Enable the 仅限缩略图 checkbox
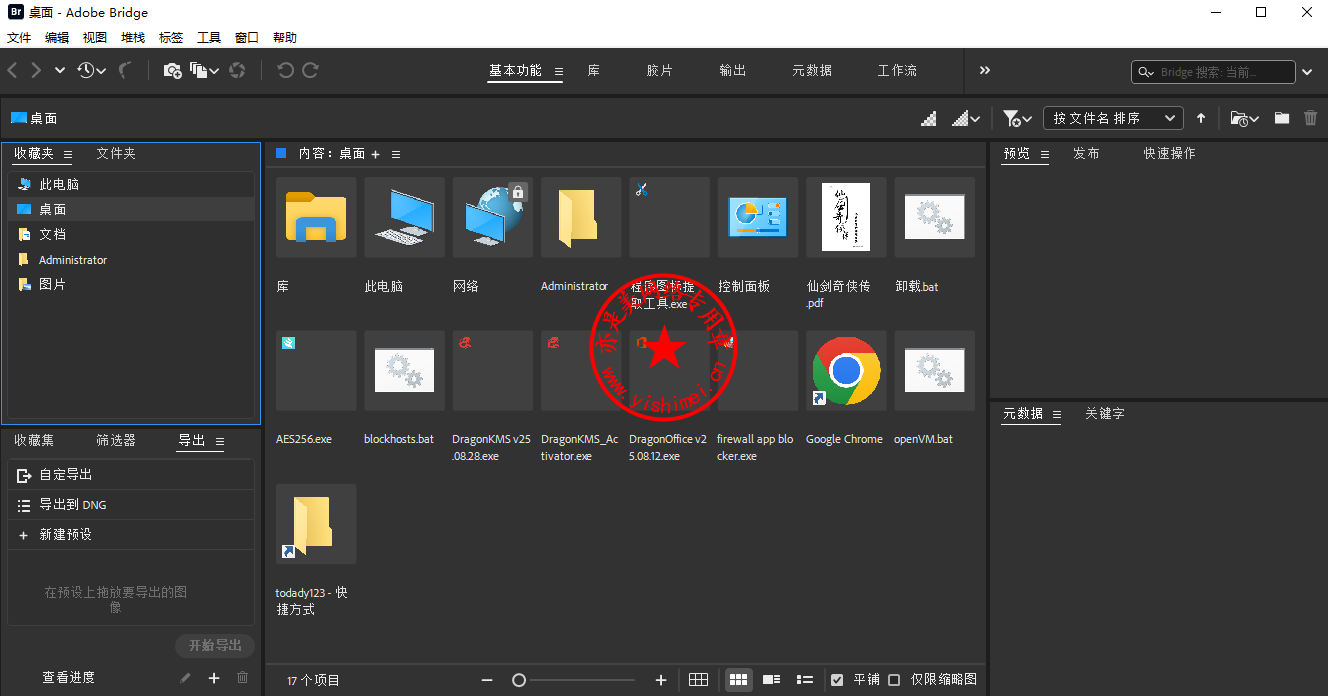 (x=894, y=680)
